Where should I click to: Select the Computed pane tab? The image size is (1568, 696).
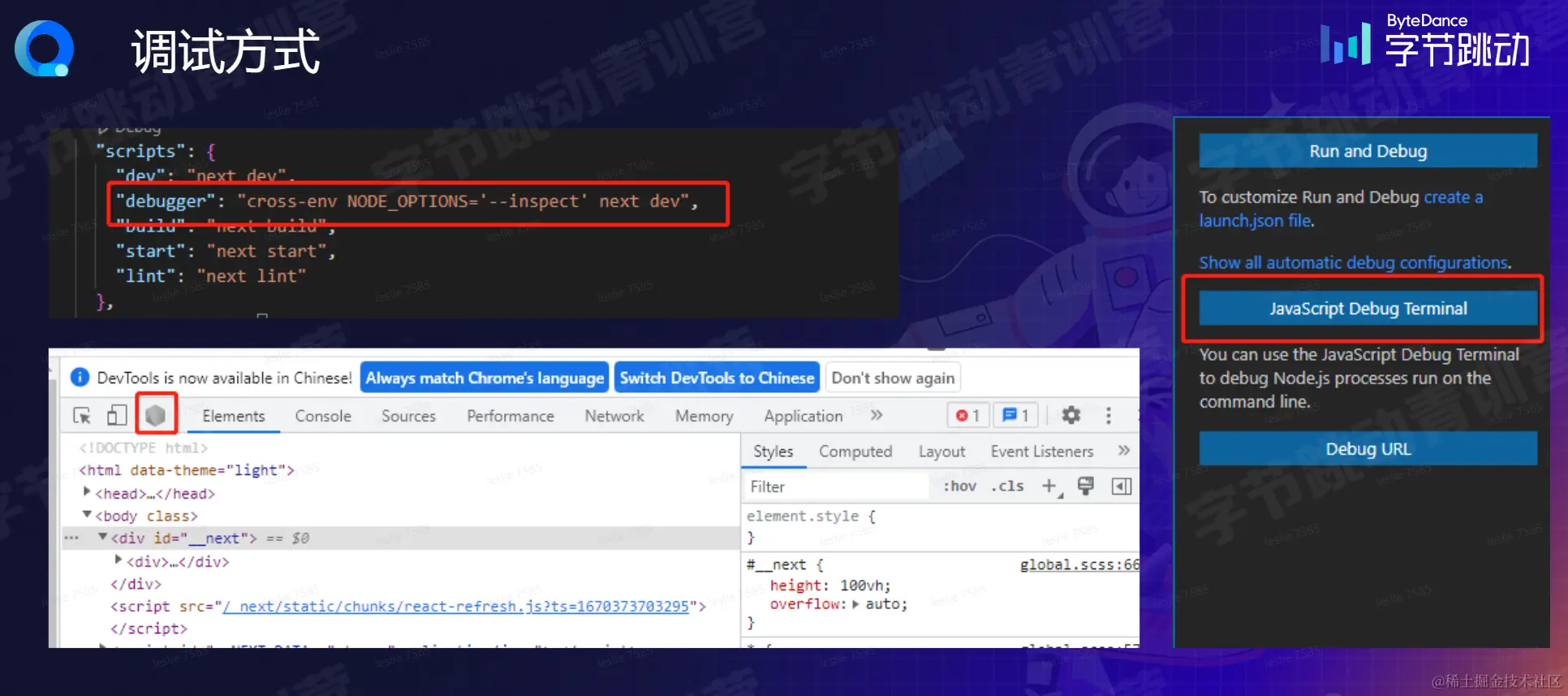tap(855, 452)
